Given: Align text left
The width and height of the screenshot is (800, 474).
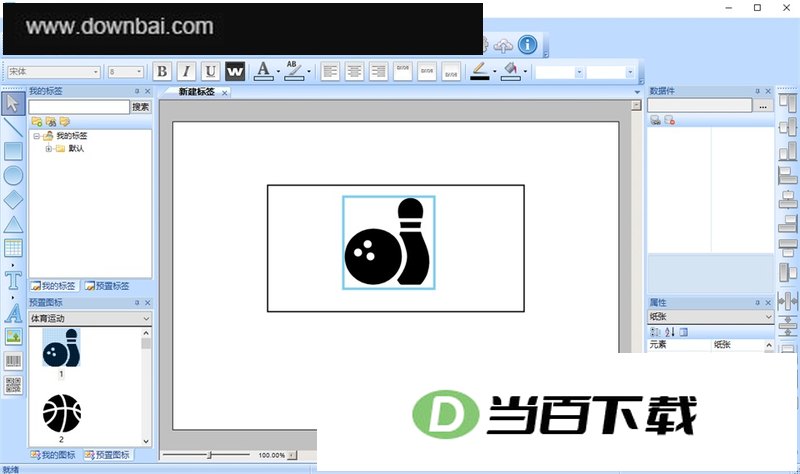Looking at the screenshot, I should coord(330,71).
